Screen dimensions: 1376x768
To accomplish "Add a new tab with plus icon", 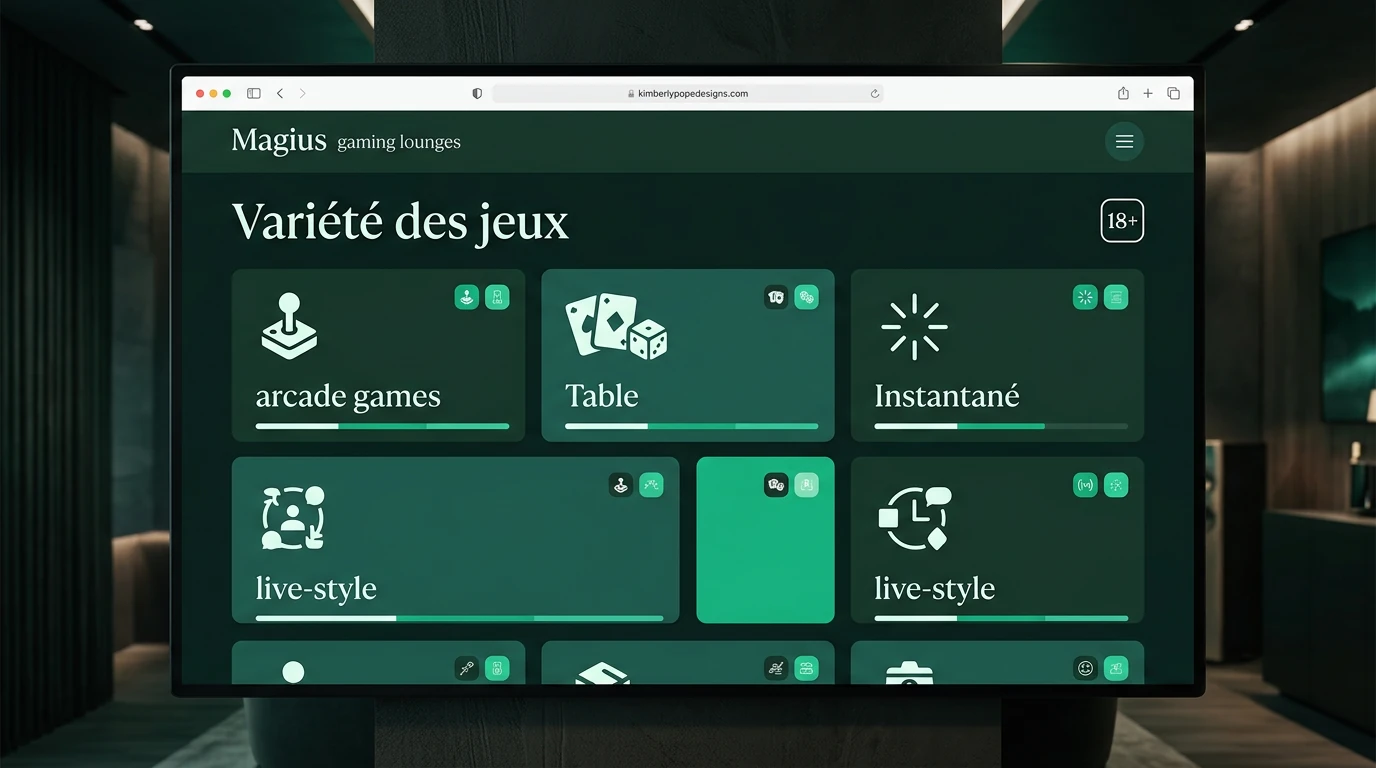I will [x=1148, y=93].
